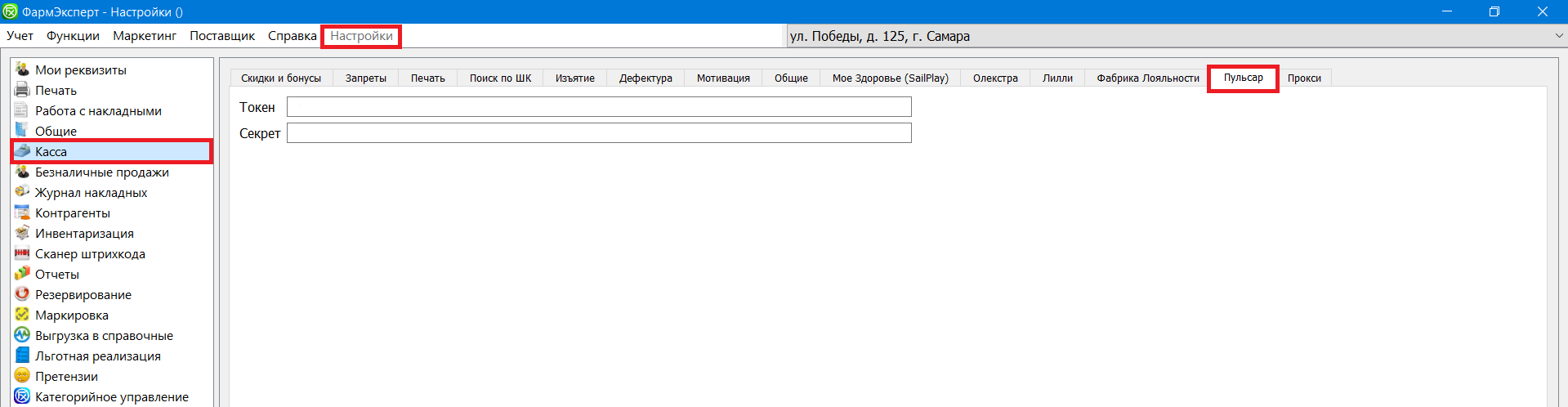The height and width of the screenshot is (407, 1568).
Task: Click the blue Льготная реализация icon
Action: coord(22,356)
